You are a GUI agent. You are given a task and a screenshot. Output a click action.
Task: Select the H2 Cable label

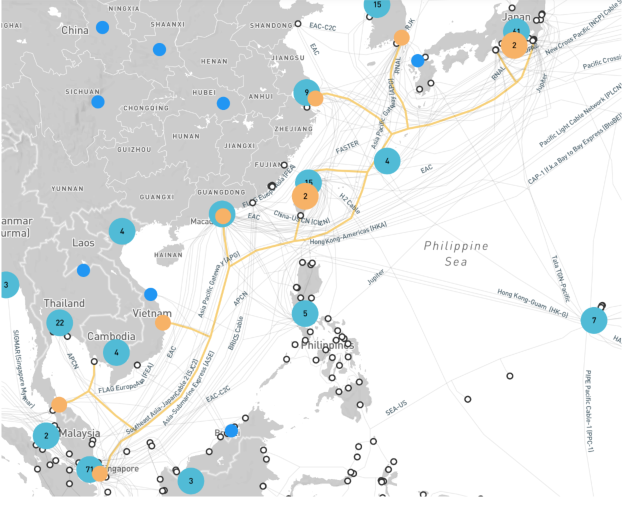(350, 203)
